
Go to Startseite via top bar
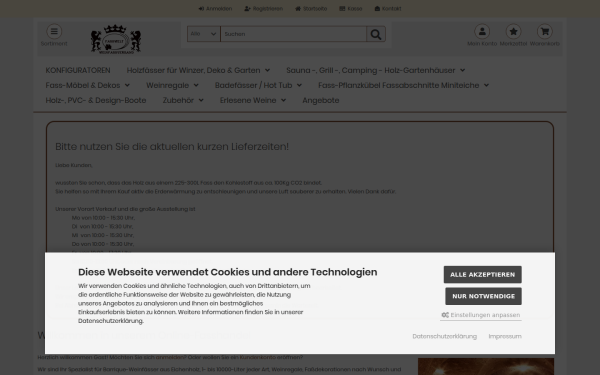coord(311,8)
